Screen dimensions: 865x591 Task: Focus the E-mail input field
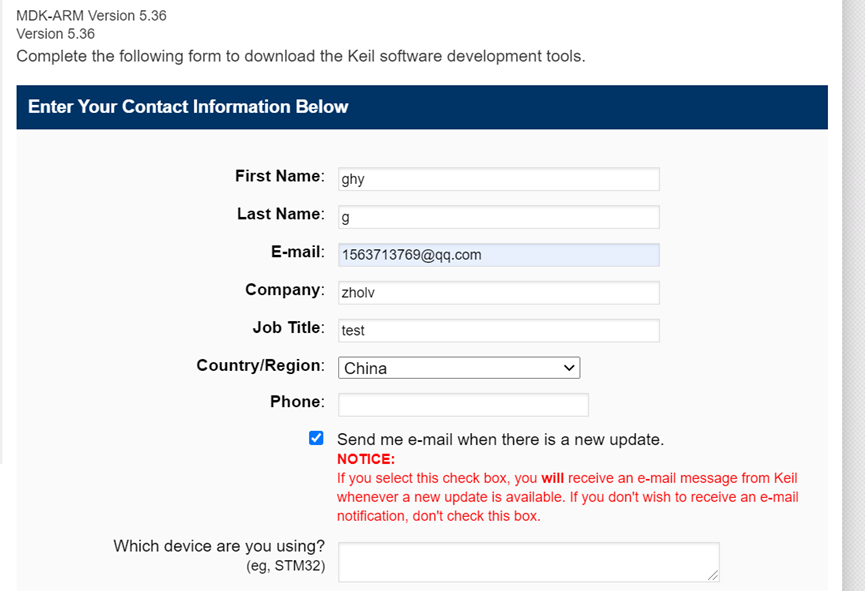click(499, 255)
